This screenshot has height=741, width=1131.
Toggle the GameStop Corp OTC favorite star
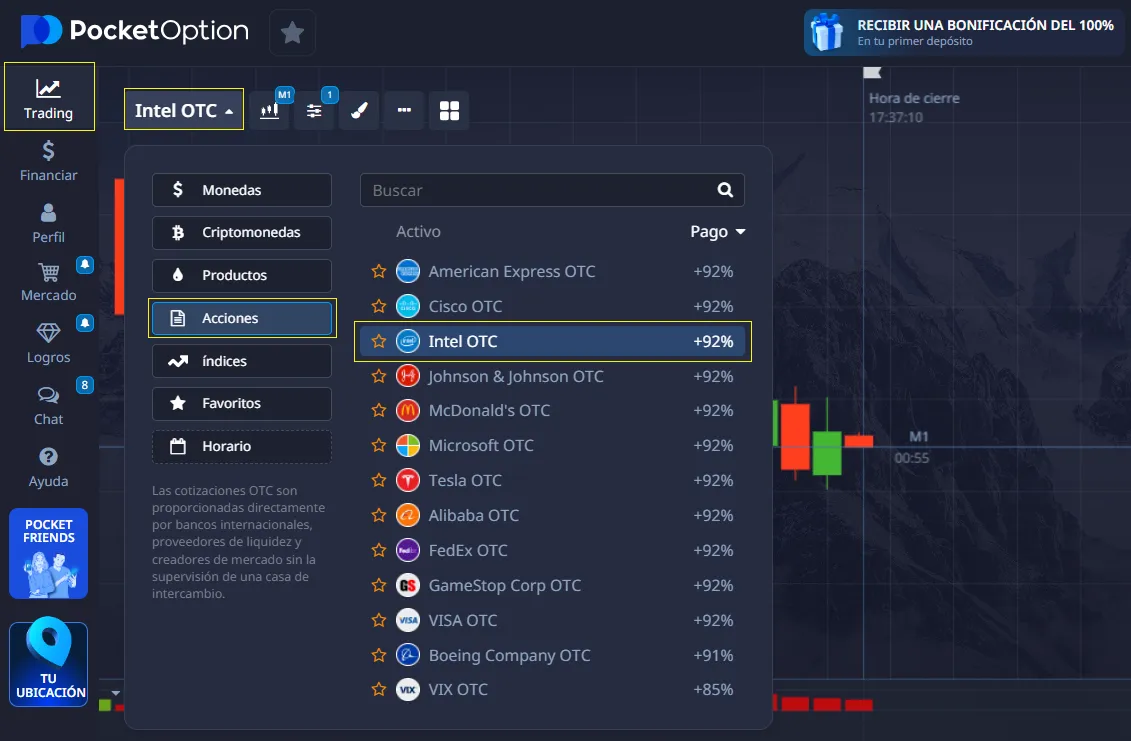click(379, 585)
